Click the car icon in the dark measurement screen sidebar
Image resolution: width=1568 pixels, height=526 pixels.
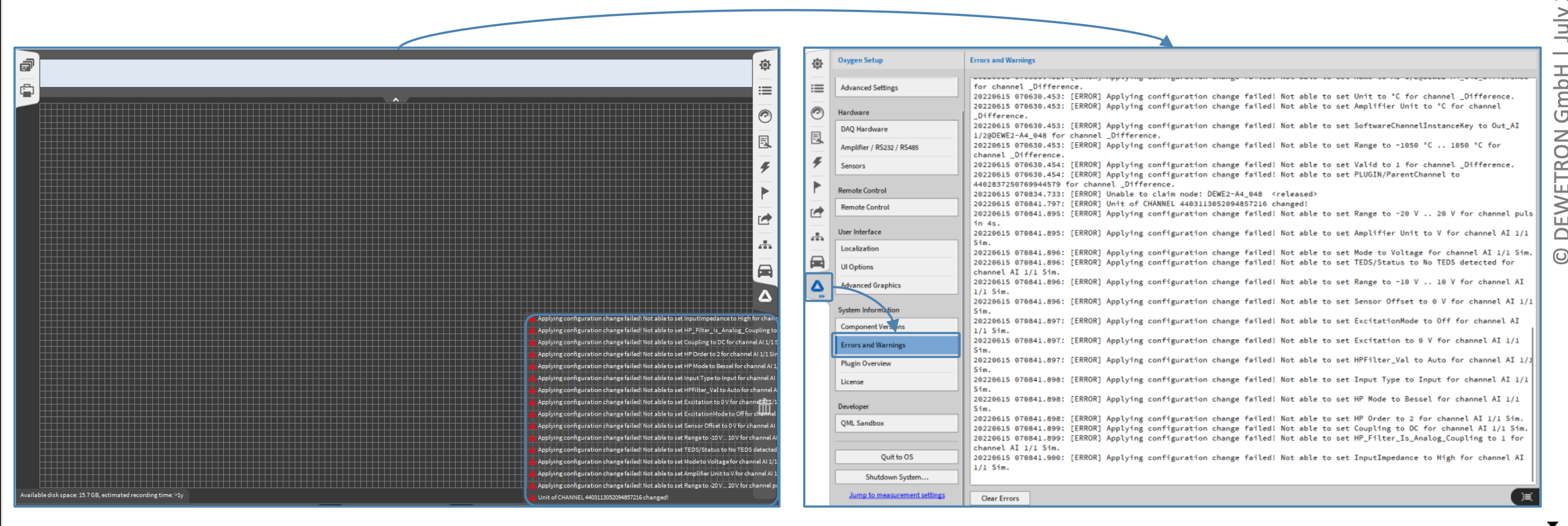click(765, 271)
